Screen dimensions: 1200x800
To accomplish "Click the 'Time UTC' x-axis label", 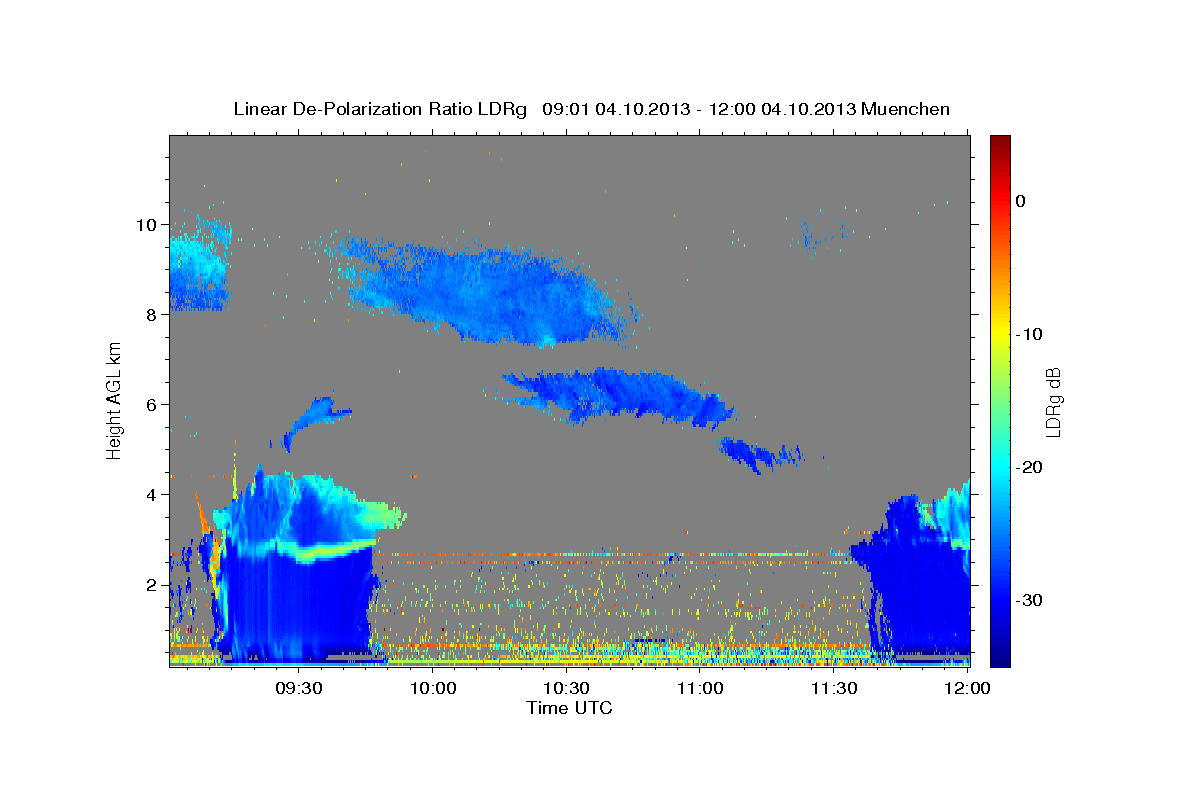I will tap(569, 708).
